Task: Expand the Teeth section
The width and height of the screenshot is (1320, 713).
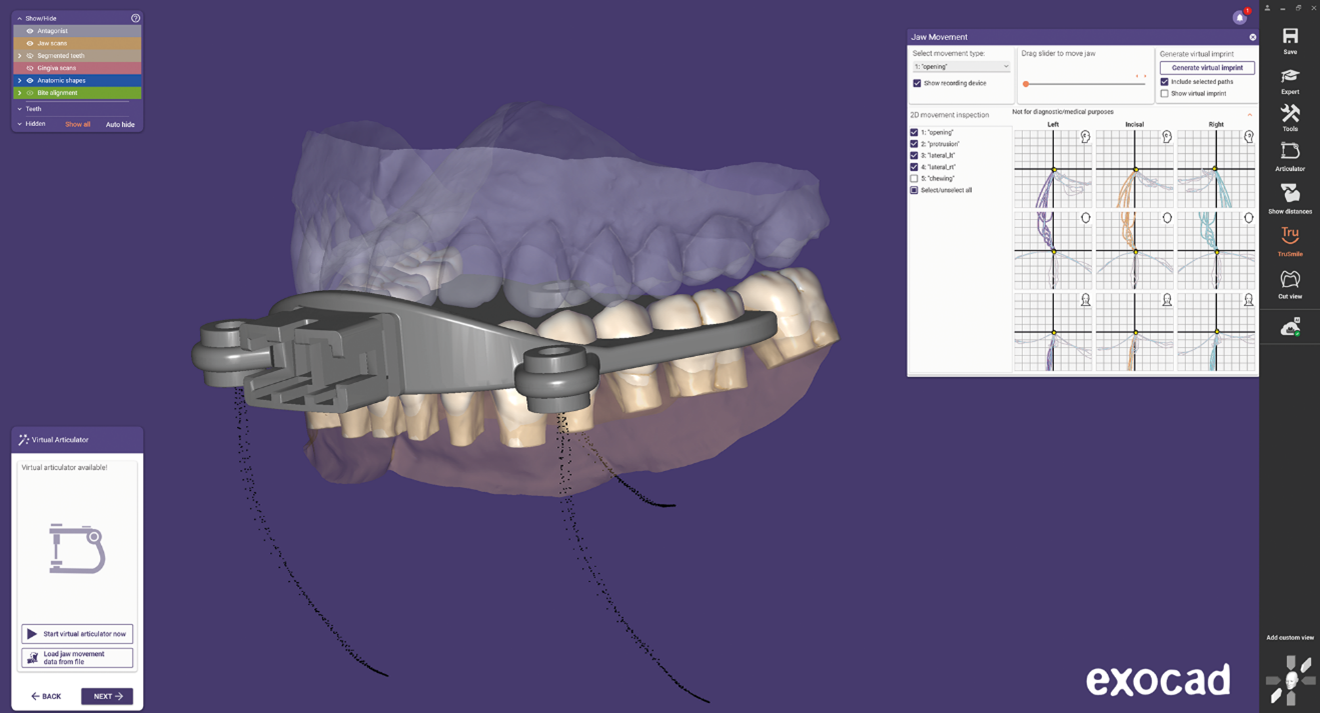Action: click(x=19, y=109)
